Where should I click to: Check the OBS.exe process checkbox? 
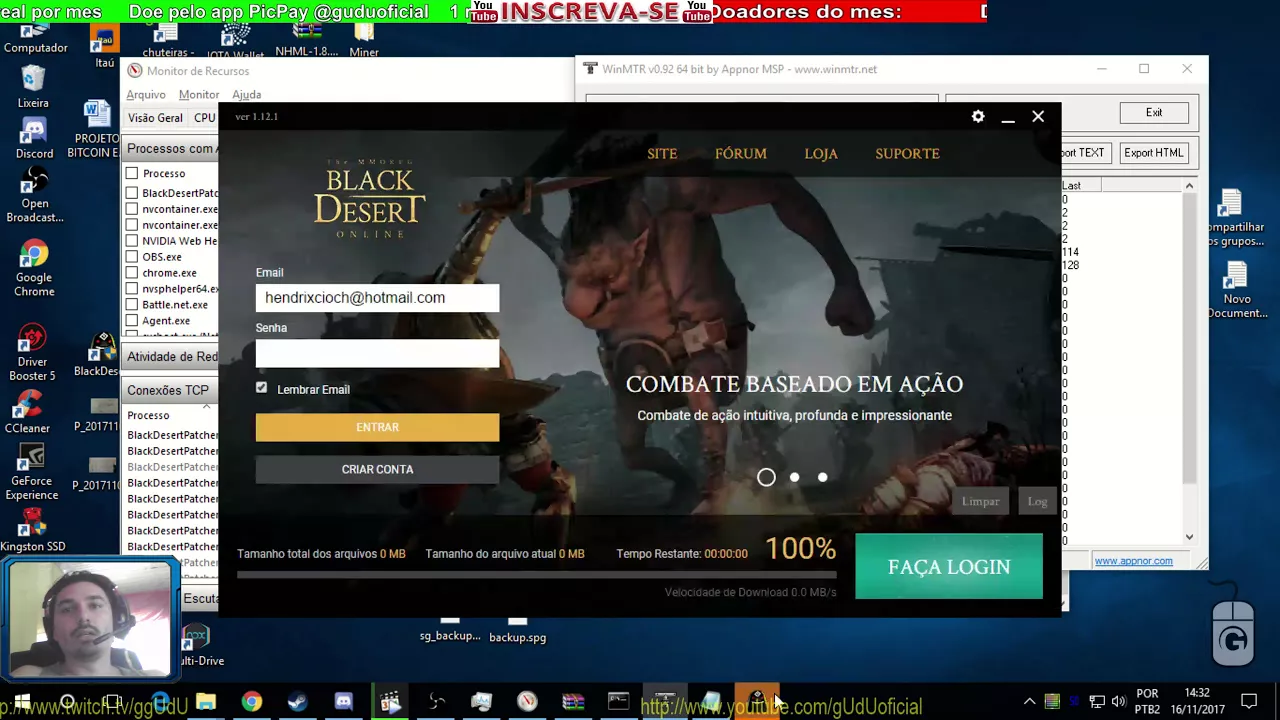(132, 257)
